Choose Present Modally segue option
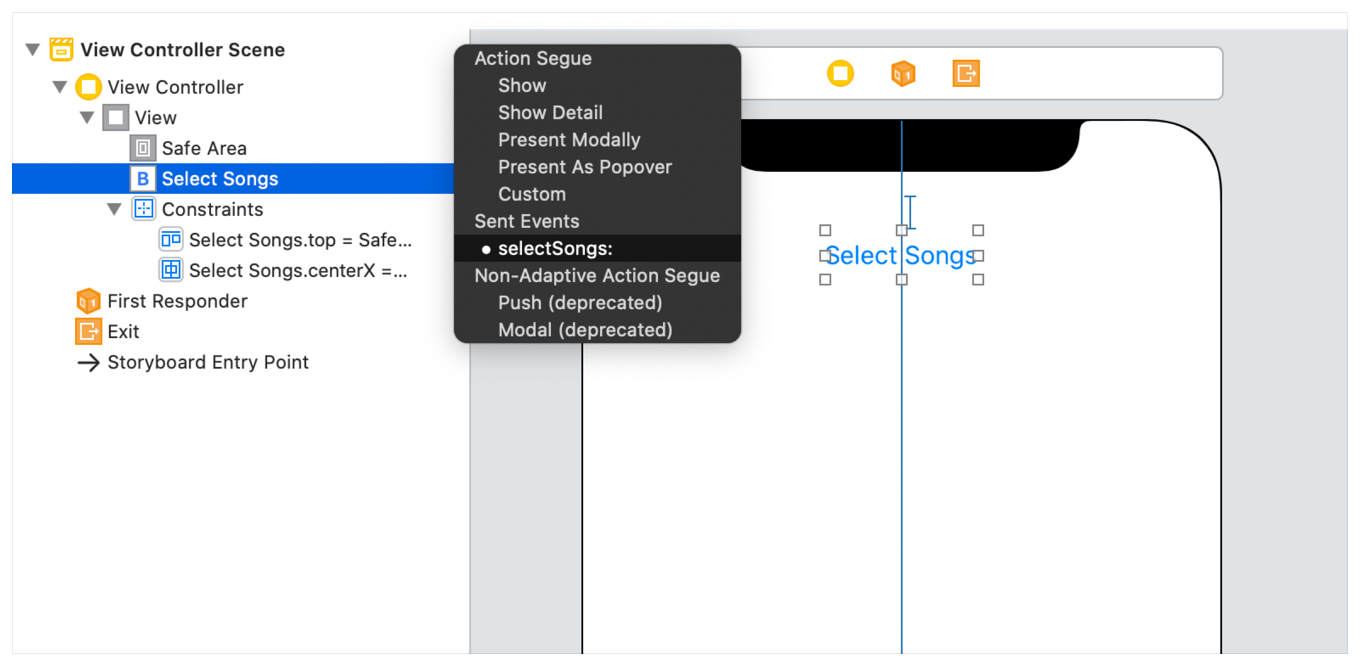Viewport: 1360px width, 666px height. click(569, 140)
